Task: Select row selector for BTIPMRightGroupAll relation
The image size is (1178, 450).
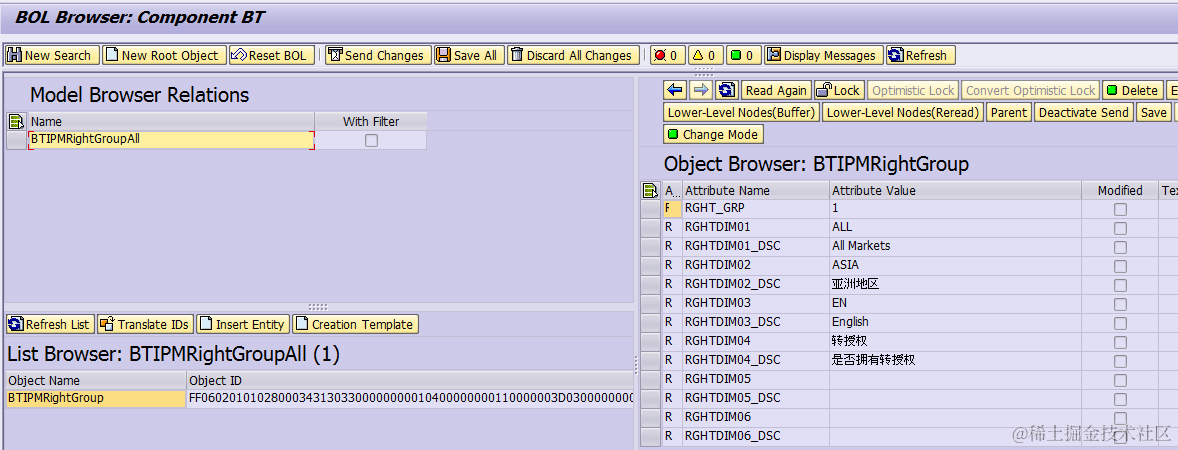Action: click(17, 140)
